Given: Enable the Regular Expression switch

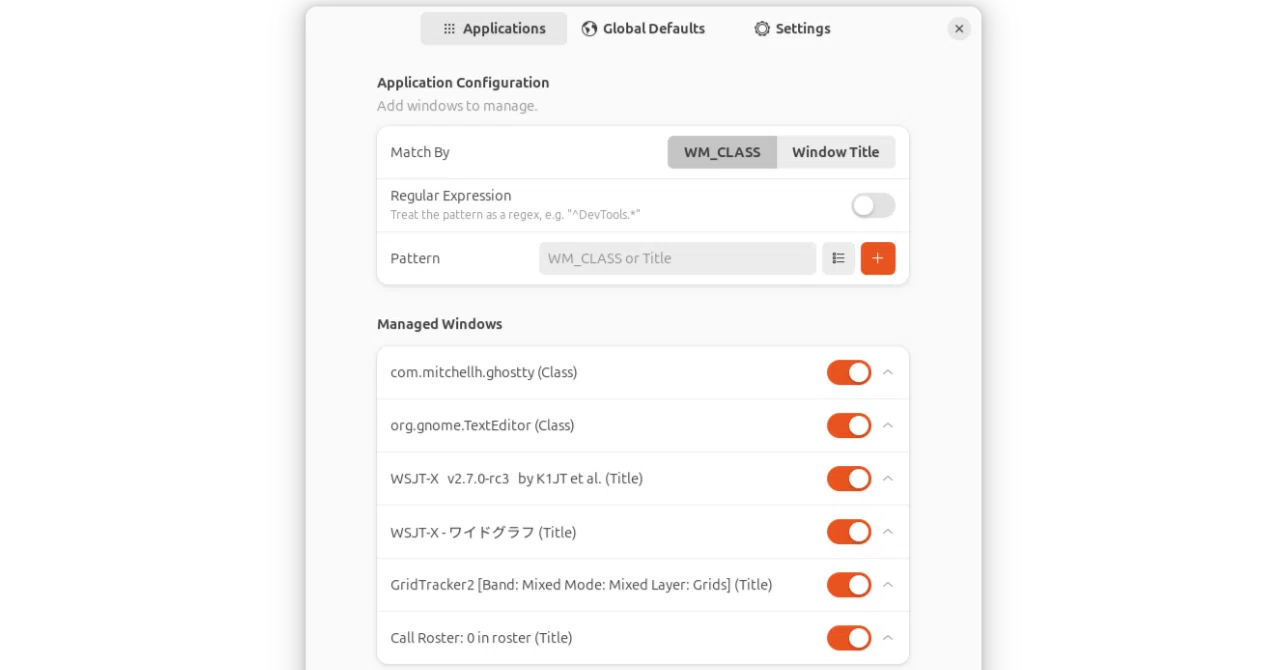Looking at the screenshot, I should (x=873, y=206).
